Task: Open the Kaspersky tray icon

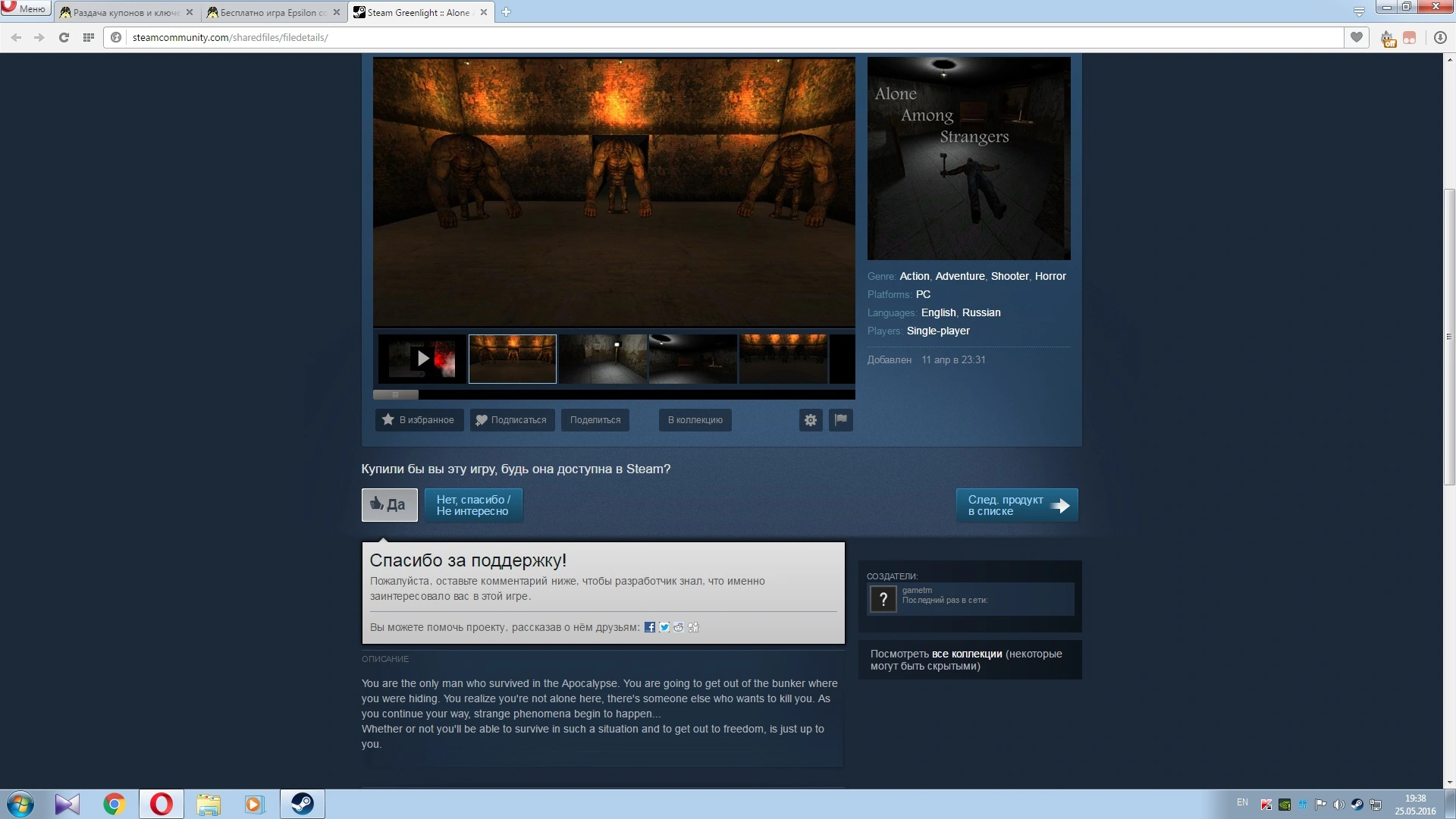Action: tap(1266, 805)
